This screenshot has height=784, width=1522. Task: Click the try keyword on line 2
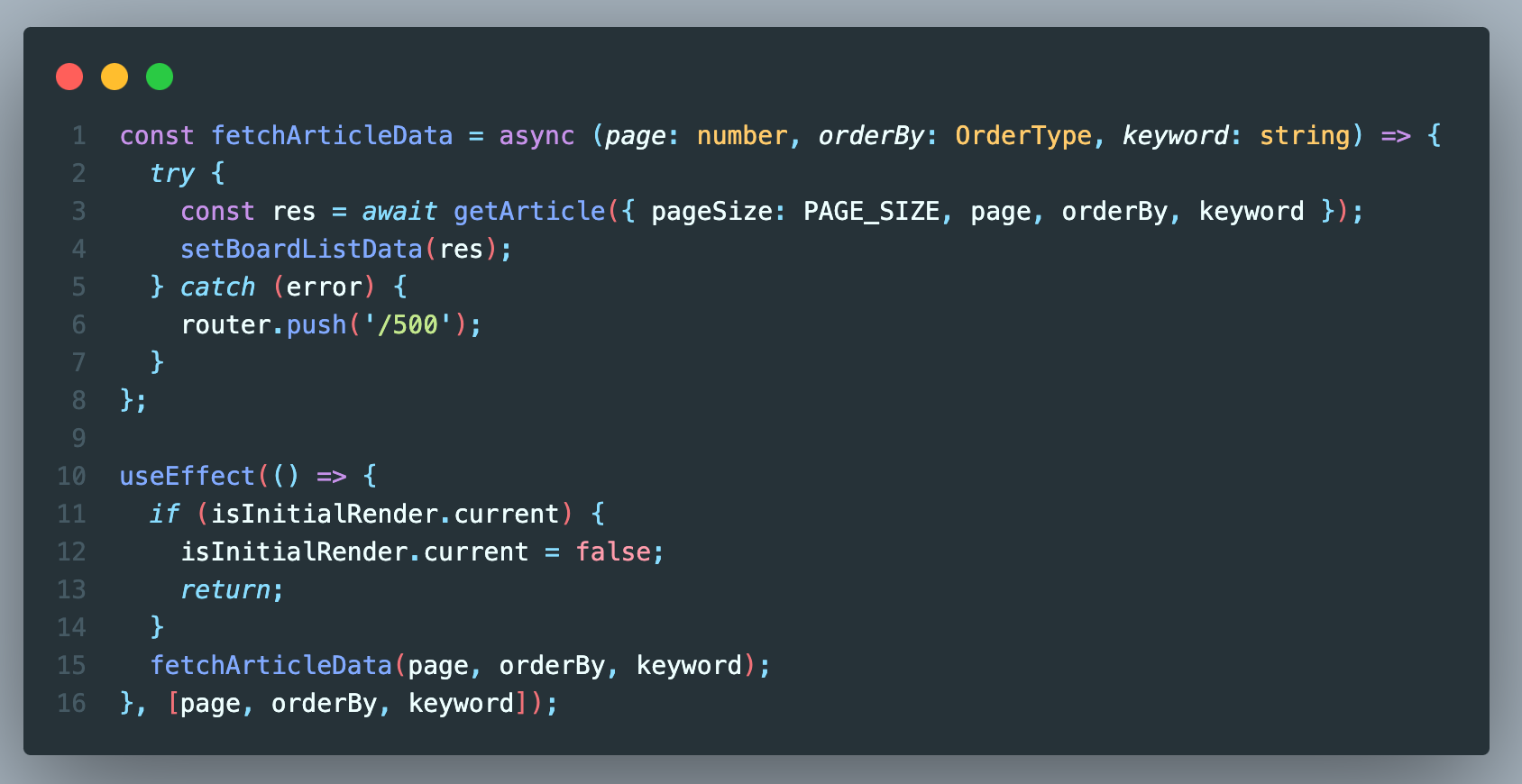(172, 173)
